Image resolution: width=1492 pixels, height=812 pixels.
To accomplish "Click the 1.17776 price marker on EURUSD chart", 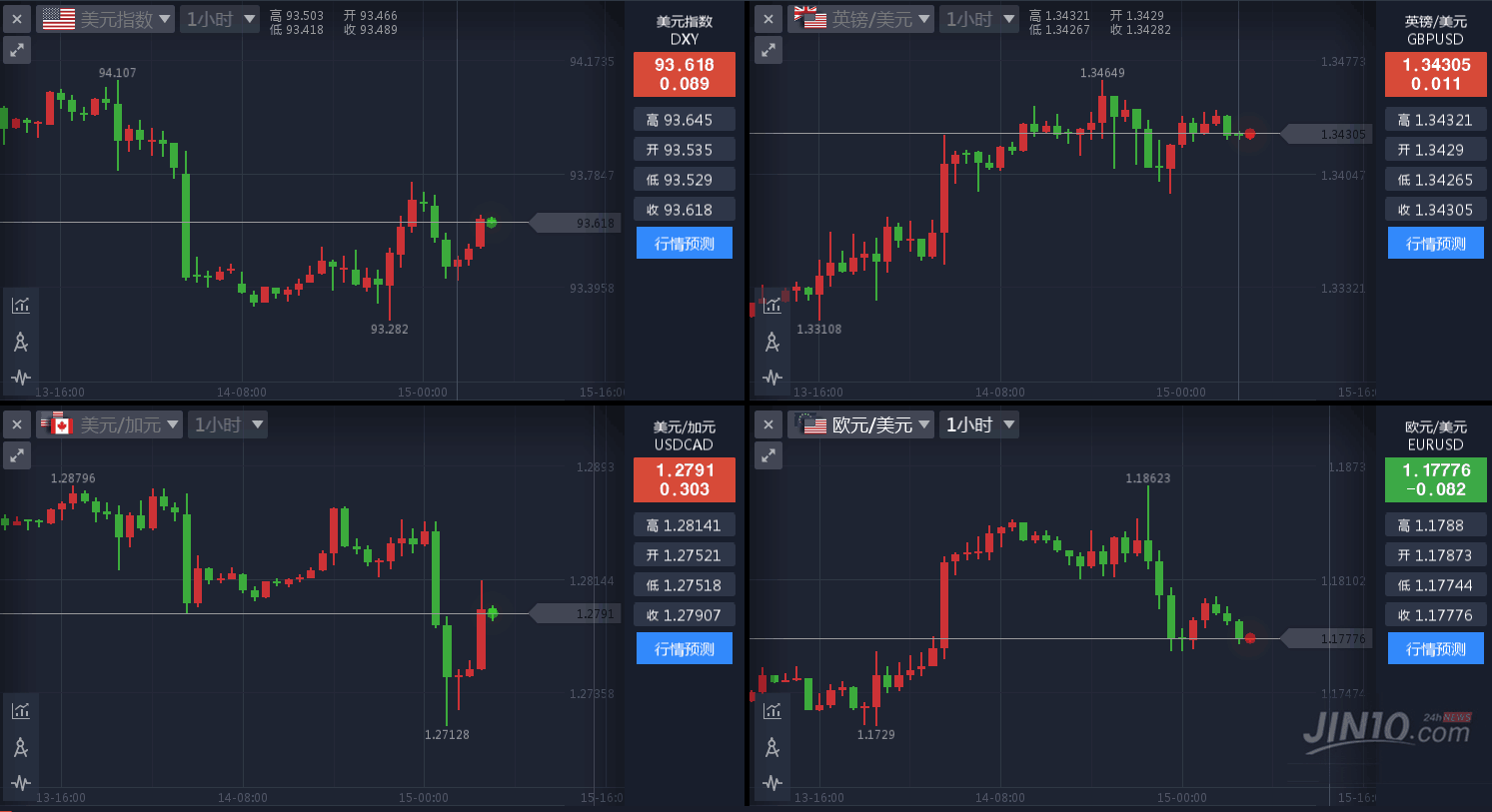I will pos(1326,638).
